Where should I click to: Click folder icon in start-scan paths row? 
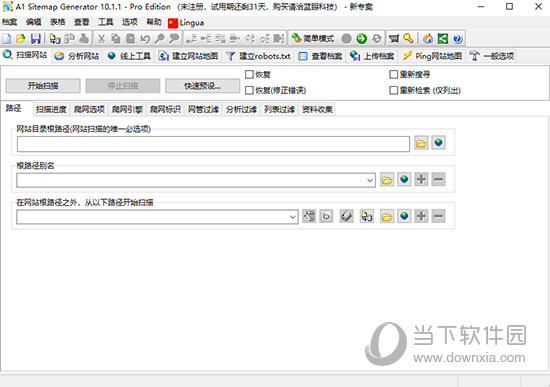click(387, 216)
